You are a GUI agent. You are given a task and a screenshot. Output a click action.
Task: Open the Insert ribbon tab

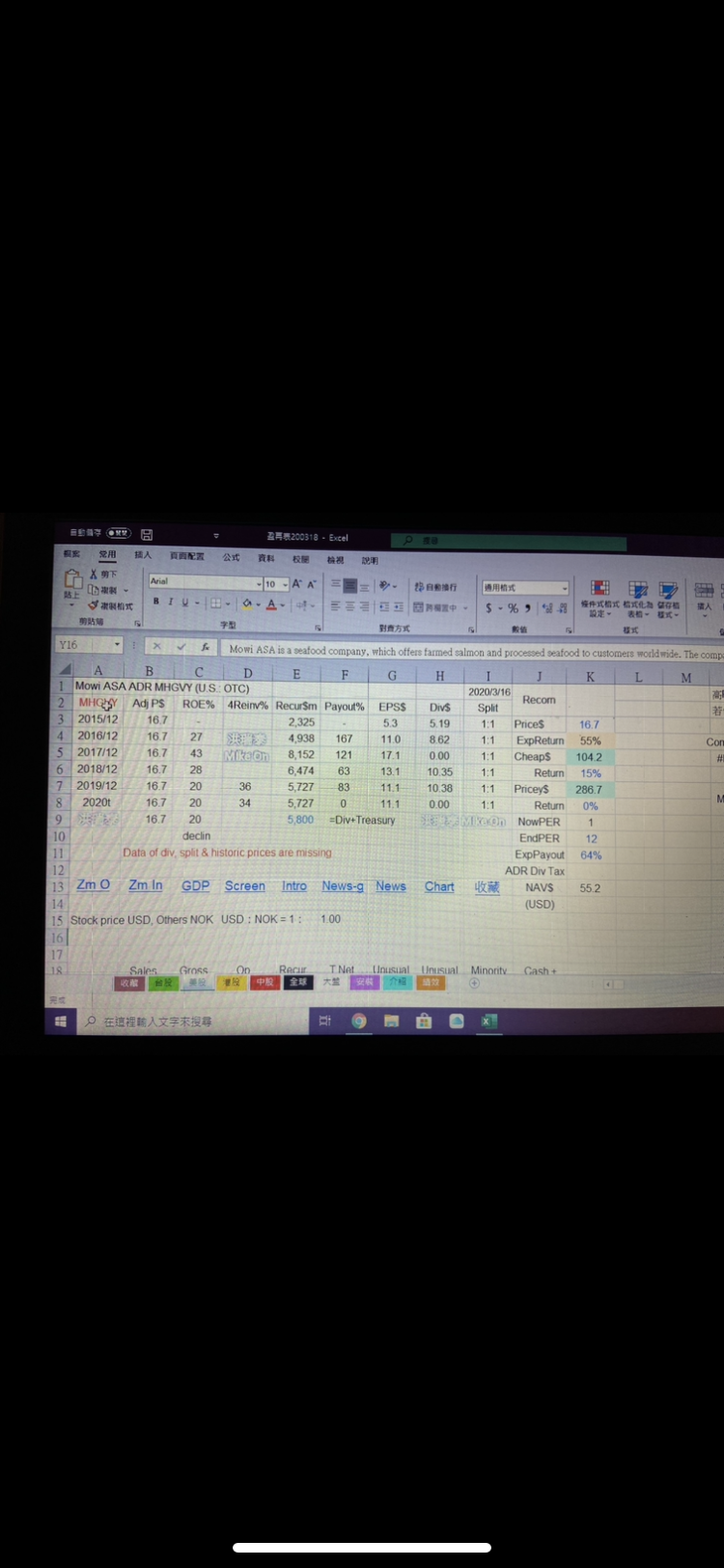click(143, 555)
